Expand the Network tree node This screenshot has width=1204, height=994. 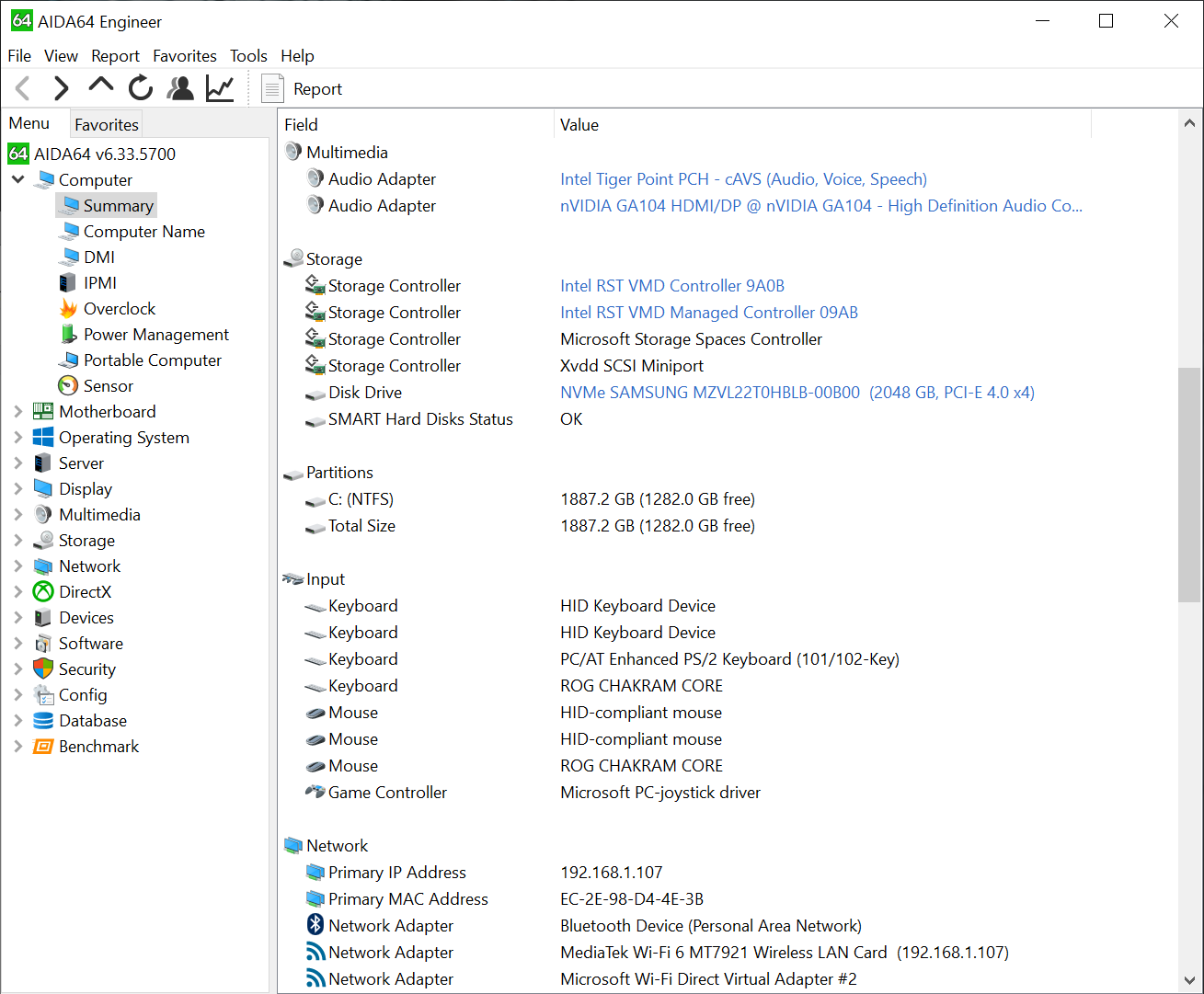click(17, 566)
